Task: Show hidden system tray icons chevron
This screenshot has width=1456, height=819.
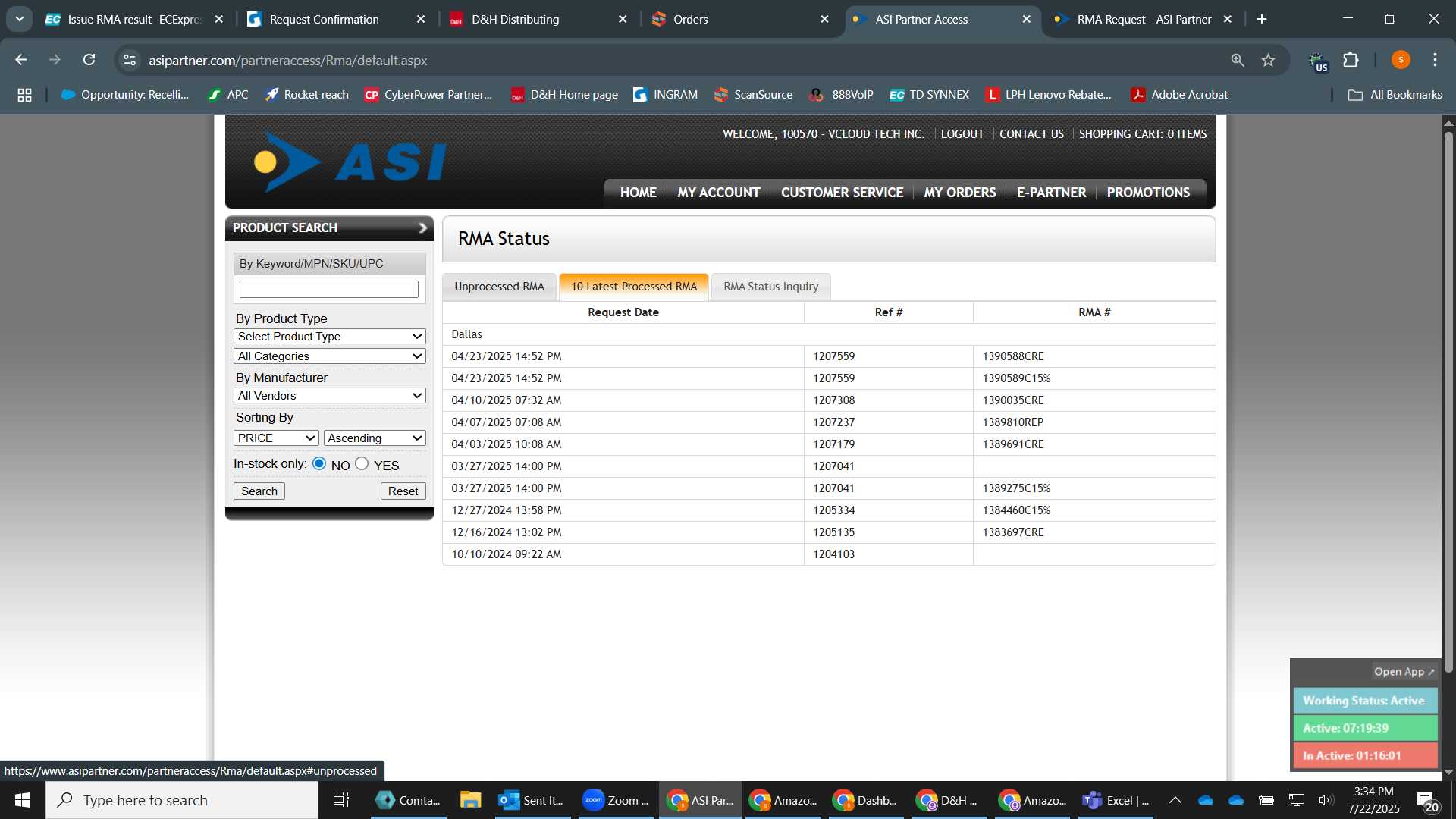Action: click(1175, 800)
